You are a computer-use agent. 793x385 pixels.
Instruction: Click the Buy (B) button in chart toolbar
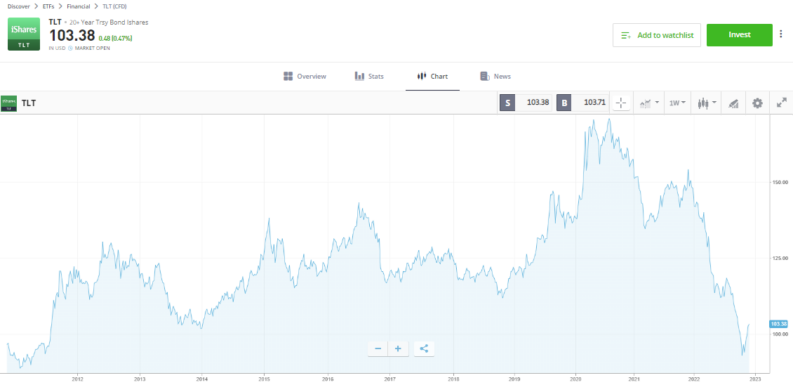(x=564, y=103)
